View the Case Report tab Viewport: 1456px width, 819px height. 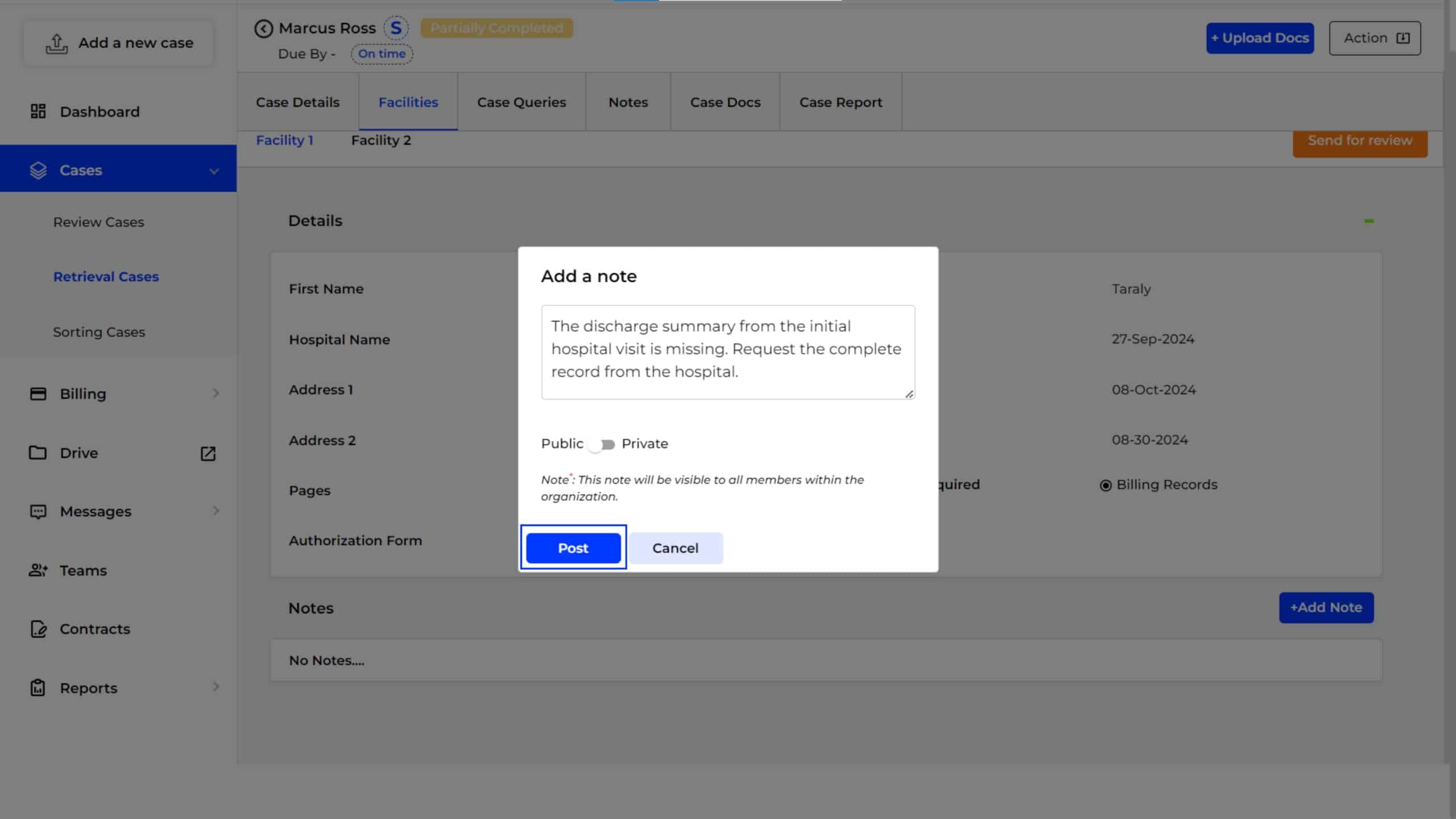pyautogui.click(x=841, y=102)
